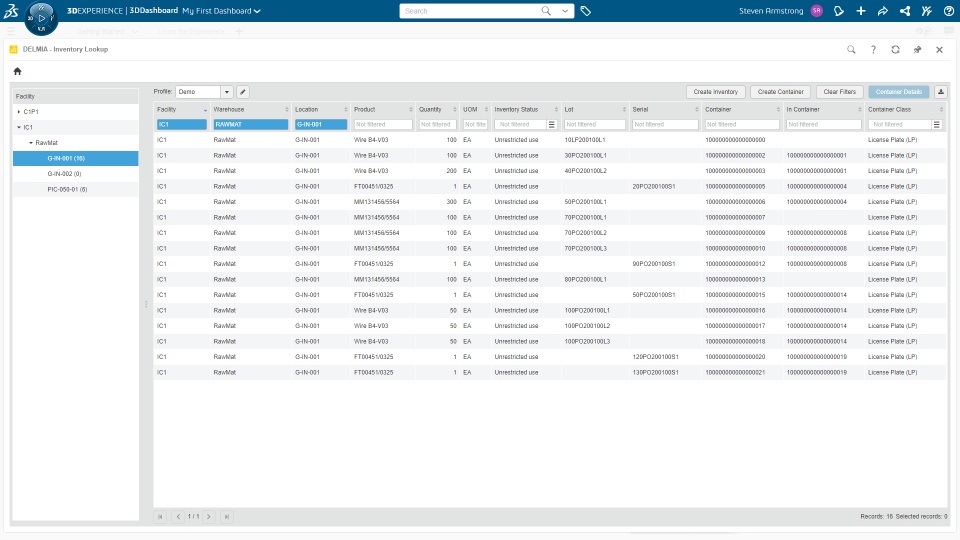
Task: Sort by Container Class column header
Action: (x=906, y=110)
